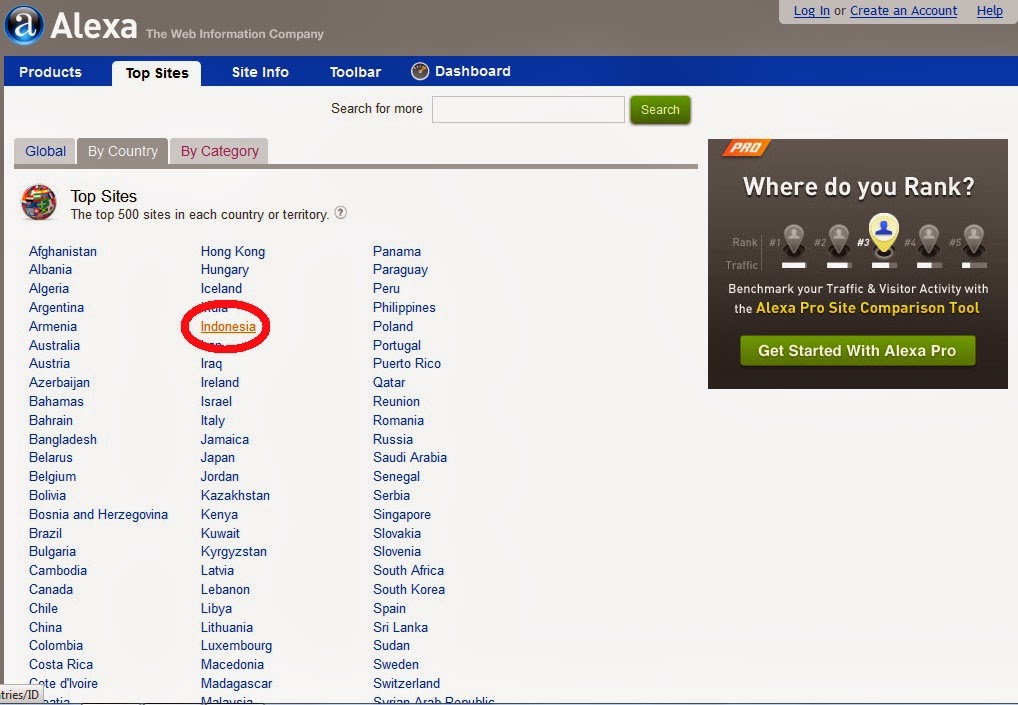Open the Help link

(x=989, y=10)
